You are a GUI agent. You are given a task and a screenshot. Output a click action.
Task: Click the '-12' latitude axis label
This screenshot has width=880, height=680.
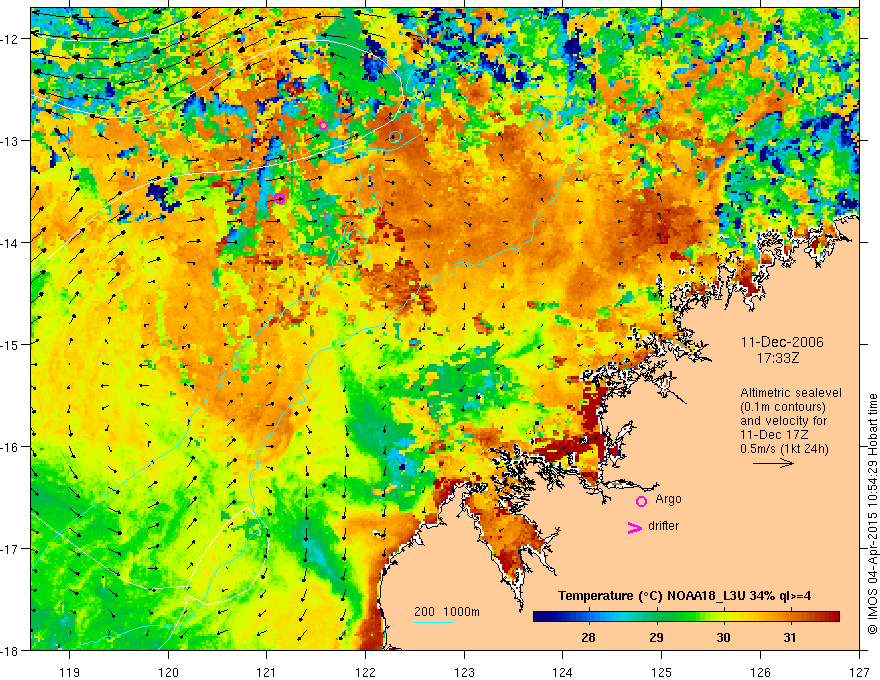pyautogui.click(x=11, y=39)
